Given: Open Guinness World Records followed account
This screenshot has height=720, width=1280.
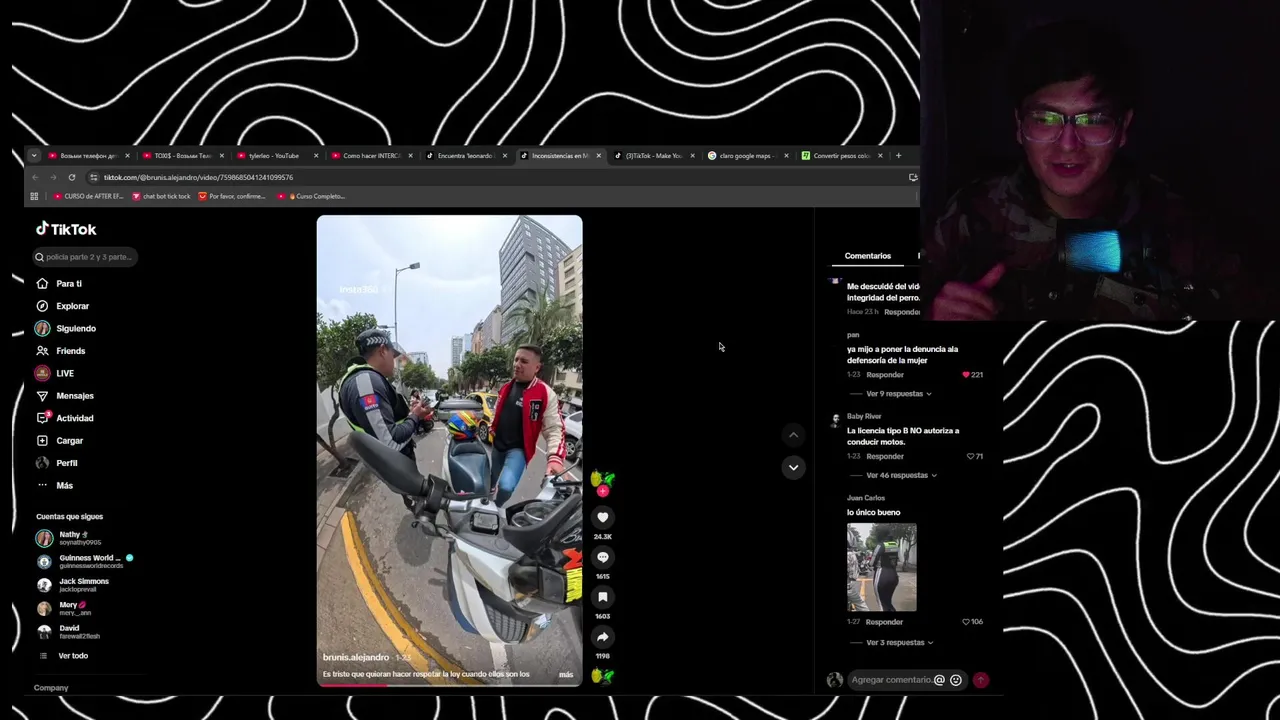Looking at the screenshot, I should click(85, 561).
